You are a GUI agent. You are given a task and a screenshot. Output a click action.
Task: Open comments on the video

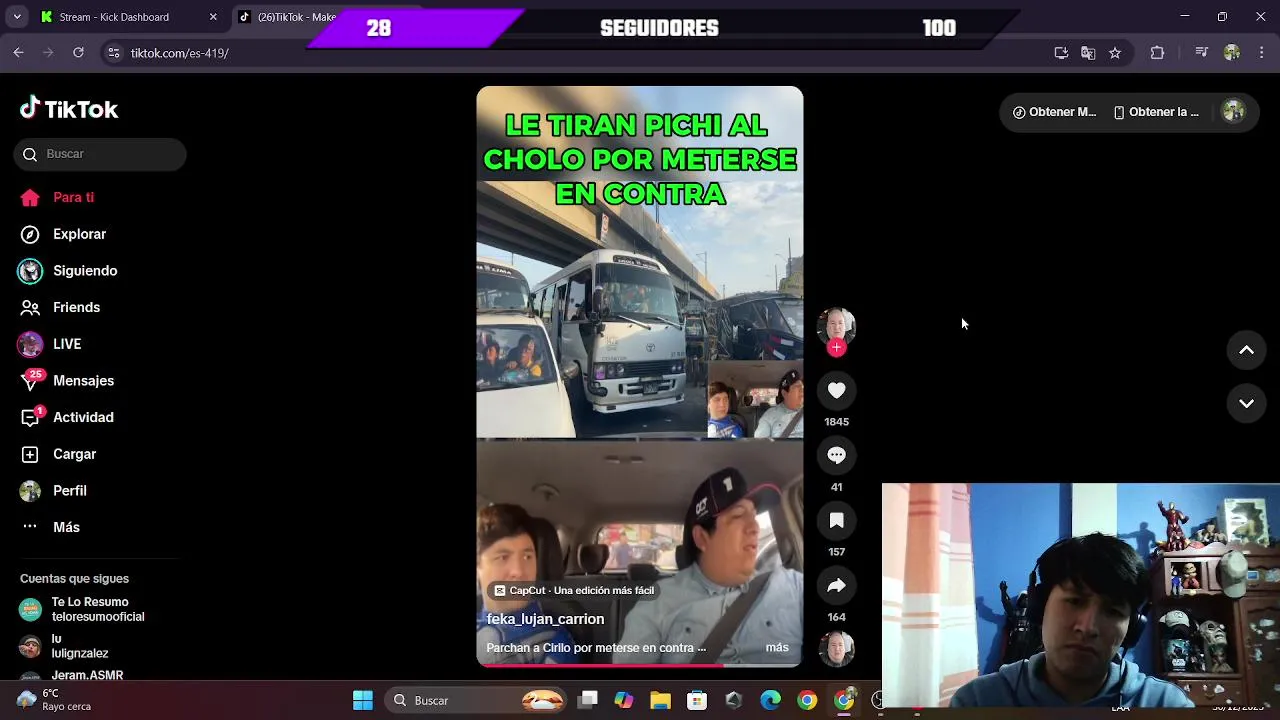point(837,456)
